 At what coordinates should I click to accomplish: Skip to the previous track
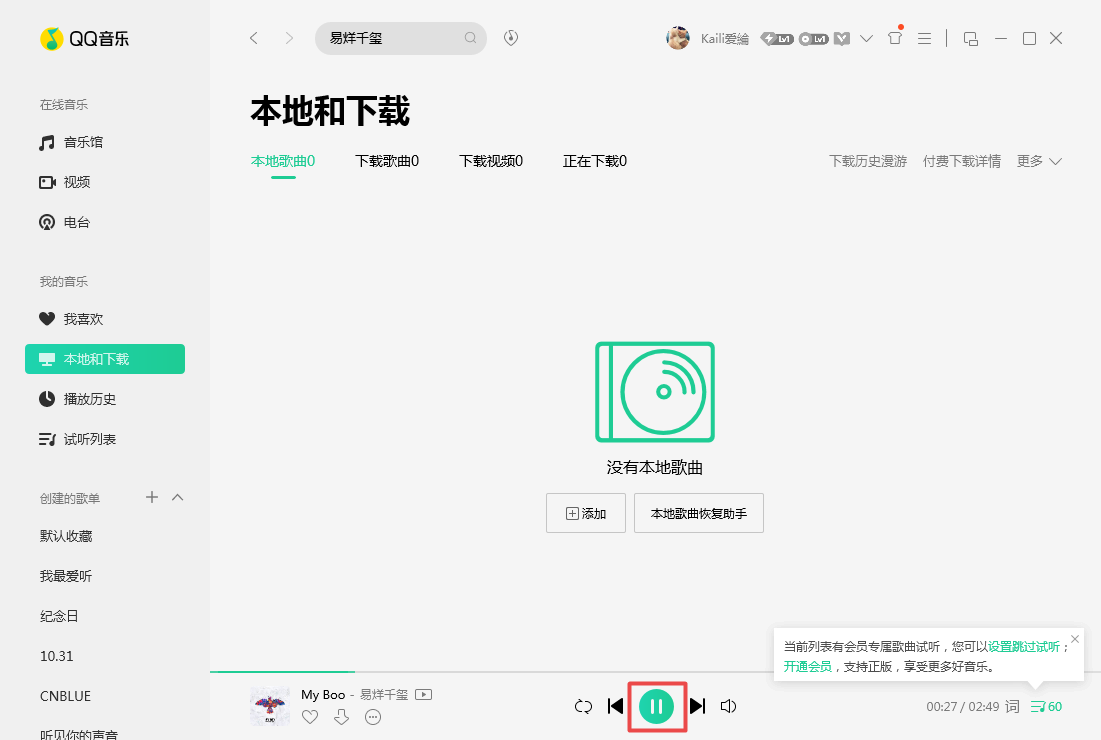pyautogui.click(x=615, y=706)
